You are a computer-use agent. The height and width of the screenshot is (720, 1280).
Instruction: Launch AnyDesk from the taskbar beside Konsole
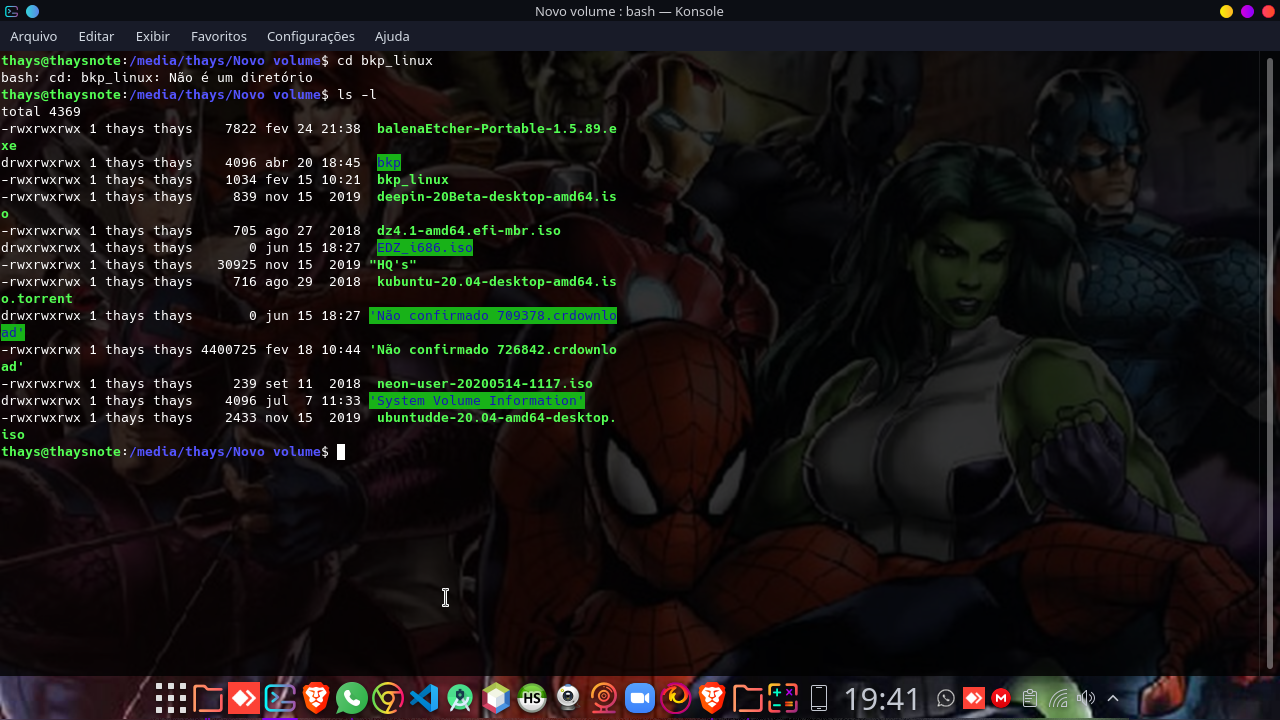(244, 698)
